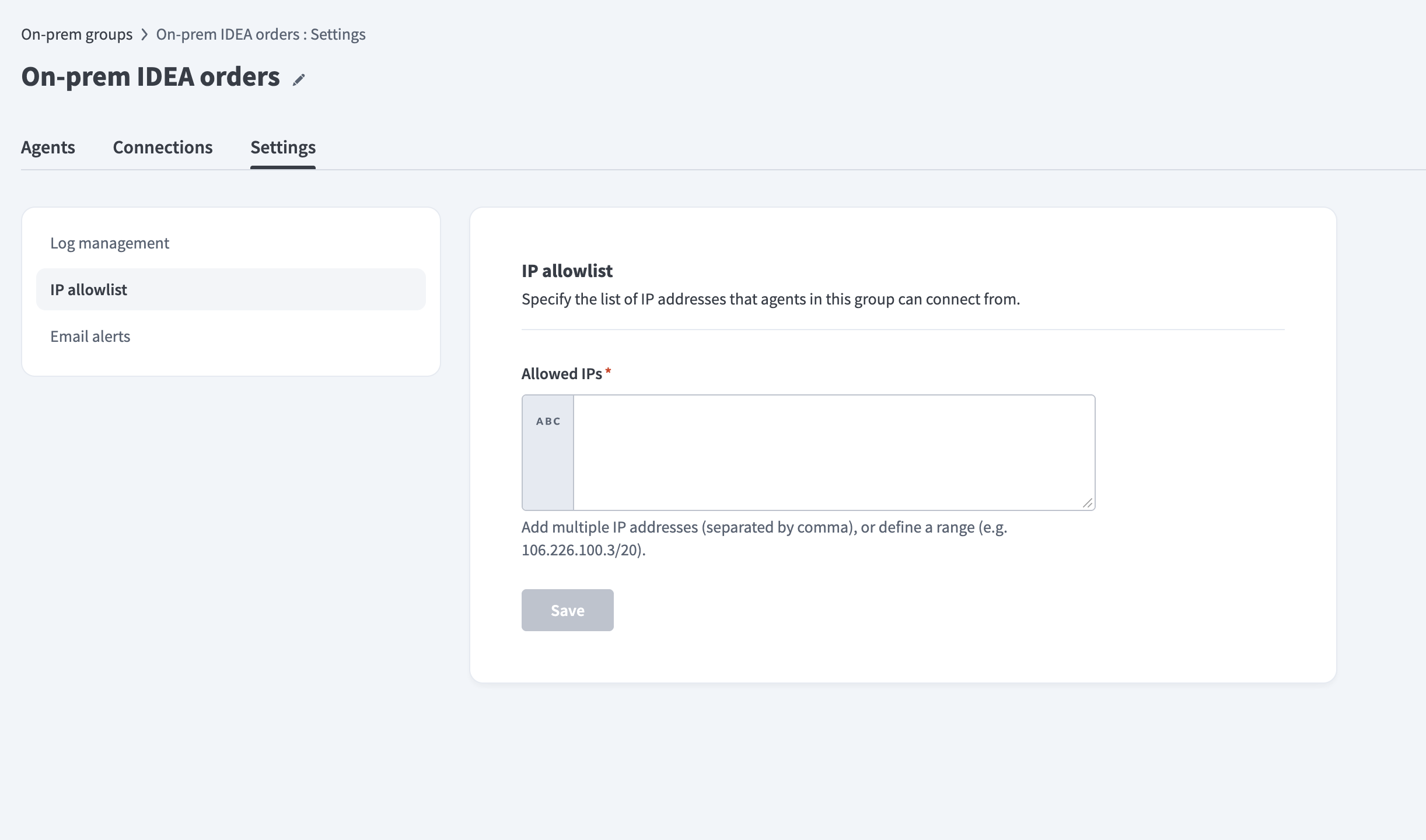Screen dimensions: 1426x840
Task: Select Log management in the settings sidebar
Action: [110, 243]
